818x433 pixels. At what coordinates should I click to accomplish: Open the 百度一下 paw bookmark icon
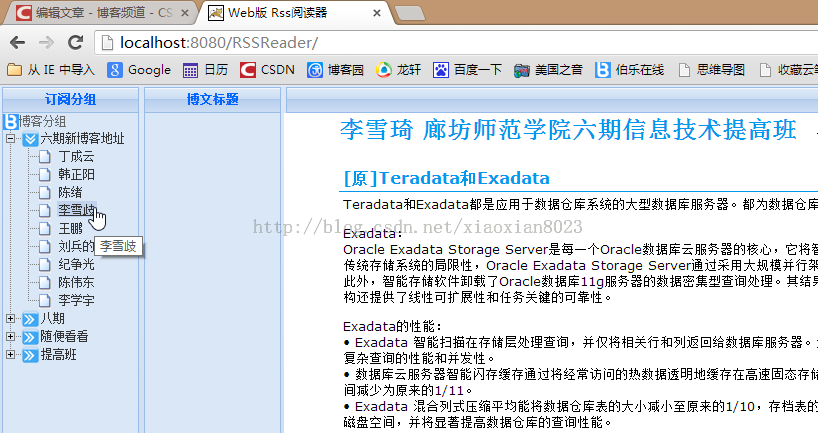coord(440,70)
